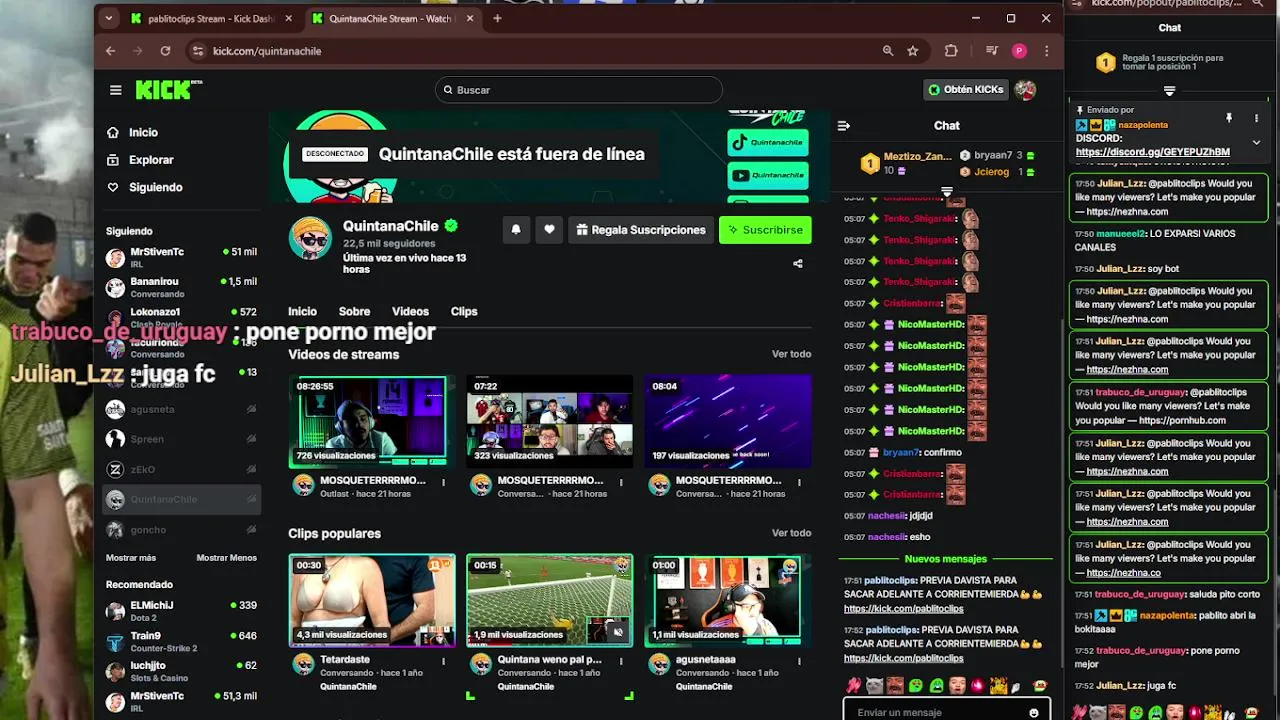Click the browser back arrow
Screen dimensions: 1280x720
(x=110, y=51)
